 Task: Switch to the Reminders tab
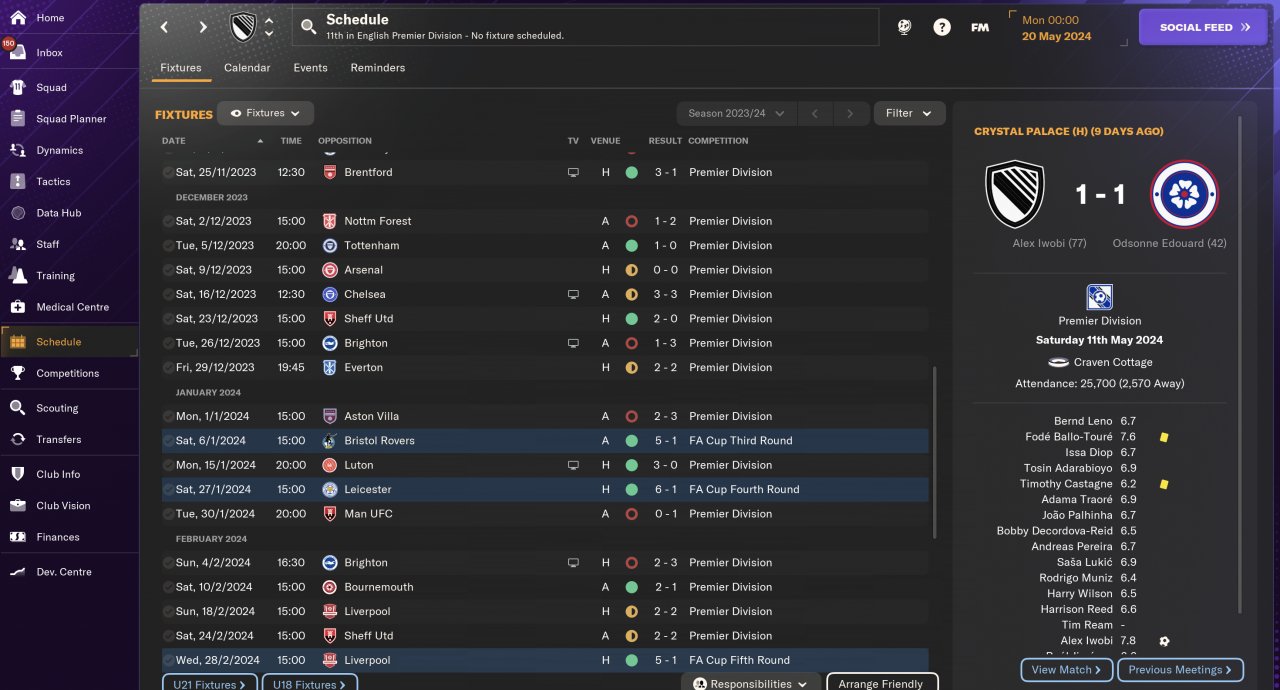pos(377,68)
